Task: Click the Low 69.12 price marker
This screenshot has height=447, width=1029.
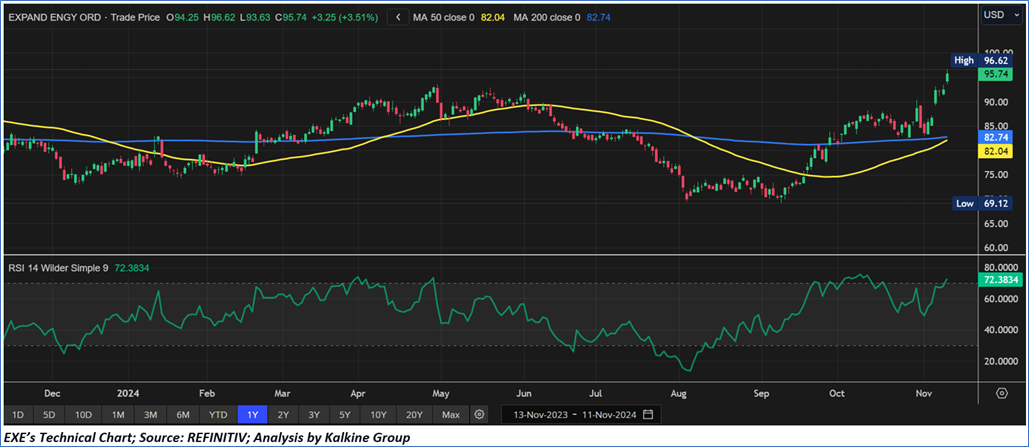Action: 978,203
